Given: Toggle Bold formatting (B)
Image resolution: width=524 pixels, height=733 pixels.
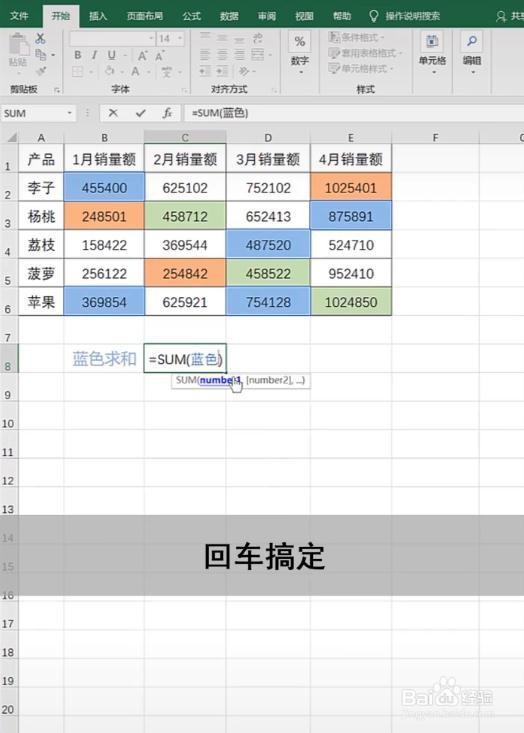Looking at the screenshot, I should 78,55.
